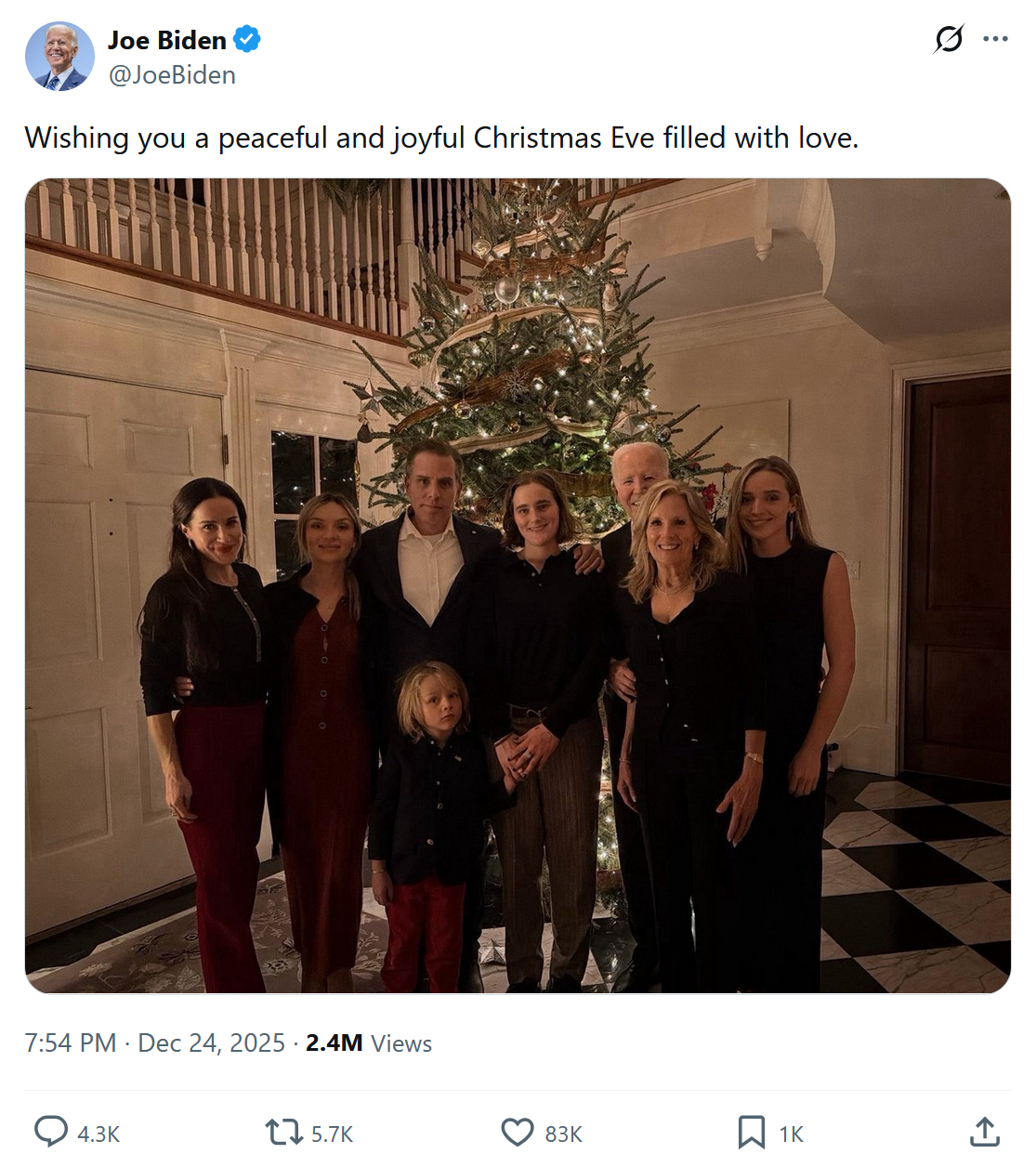Bookmark this post with the bookmark icon
Viewport: 1036px width, 1167px height.
[751, 1132]
